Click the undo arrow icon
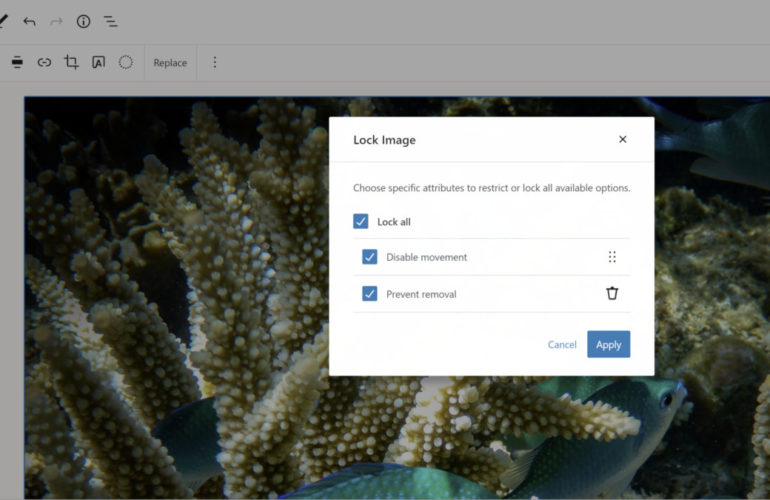 [29, 21]
